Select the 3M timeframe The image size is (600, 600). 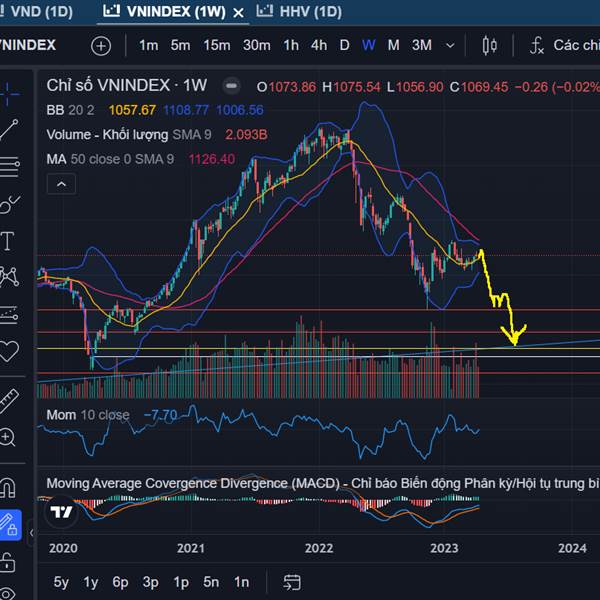click(422, 46)
